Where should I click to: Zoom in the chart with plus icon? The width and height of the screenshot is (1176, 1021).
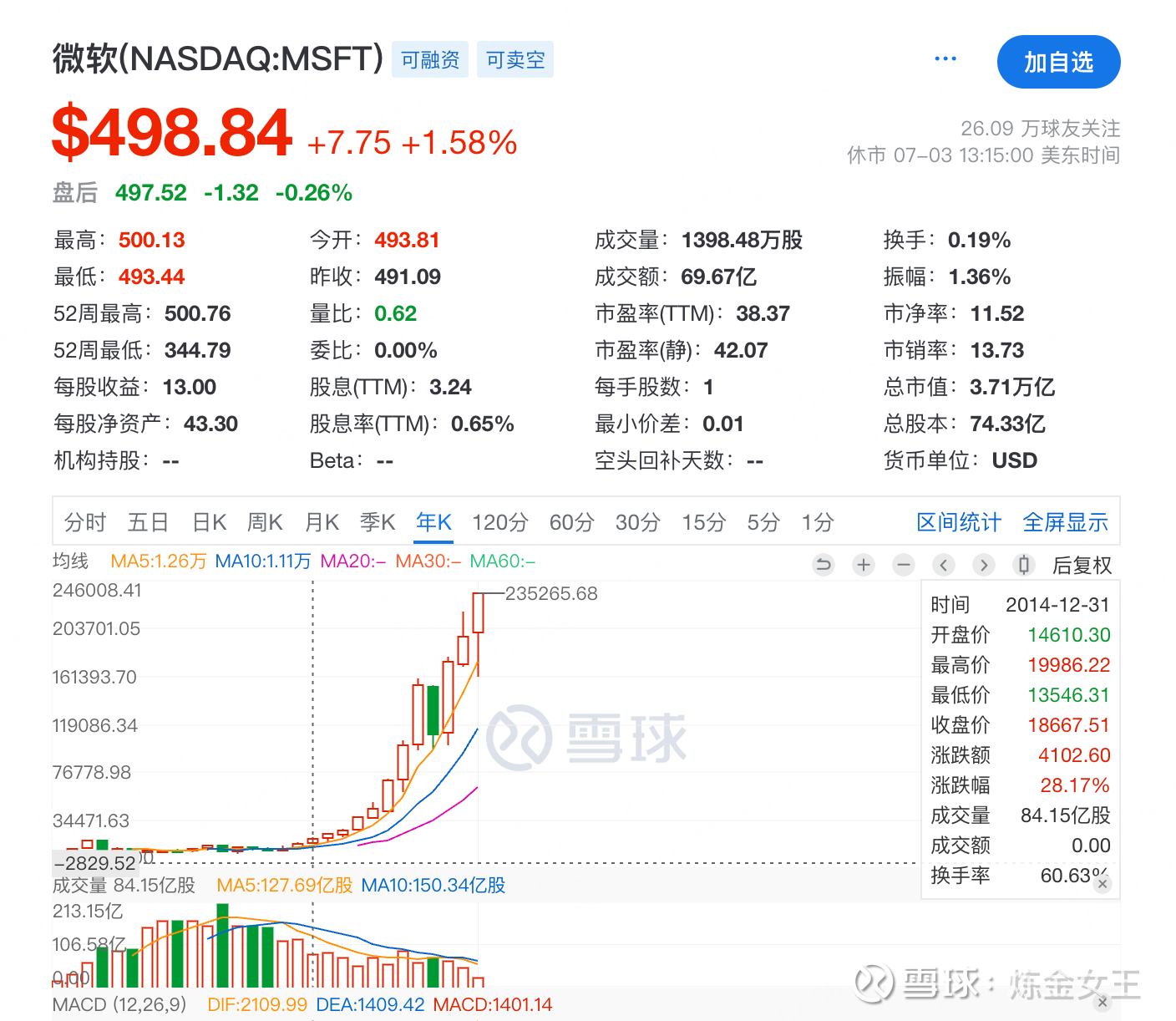864,566
